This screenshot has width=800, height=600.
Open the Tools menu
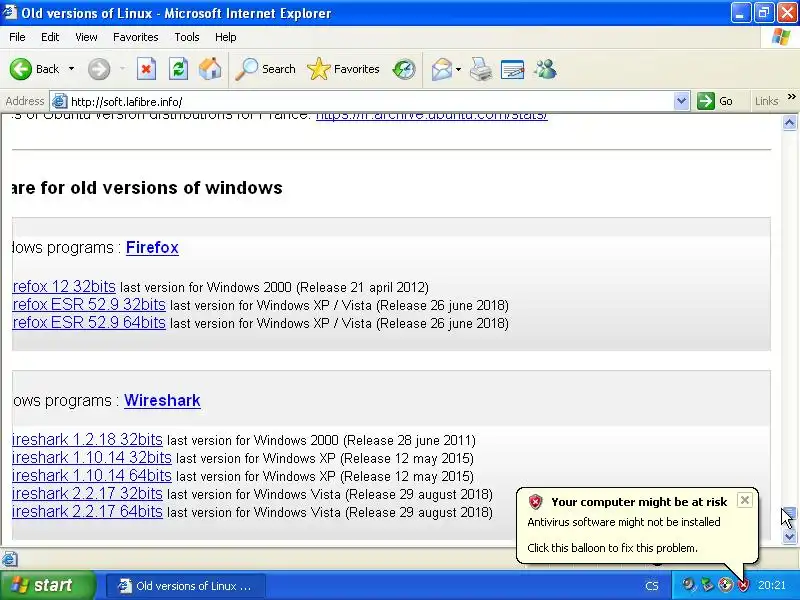187,37
